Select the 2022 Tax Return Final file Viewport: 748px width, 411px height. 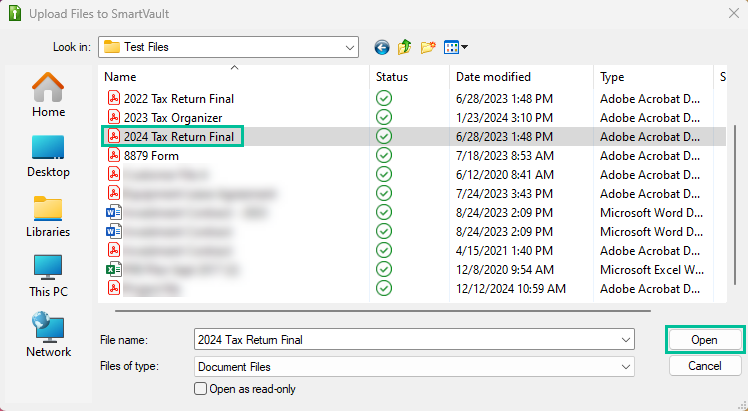pos(178,98)
